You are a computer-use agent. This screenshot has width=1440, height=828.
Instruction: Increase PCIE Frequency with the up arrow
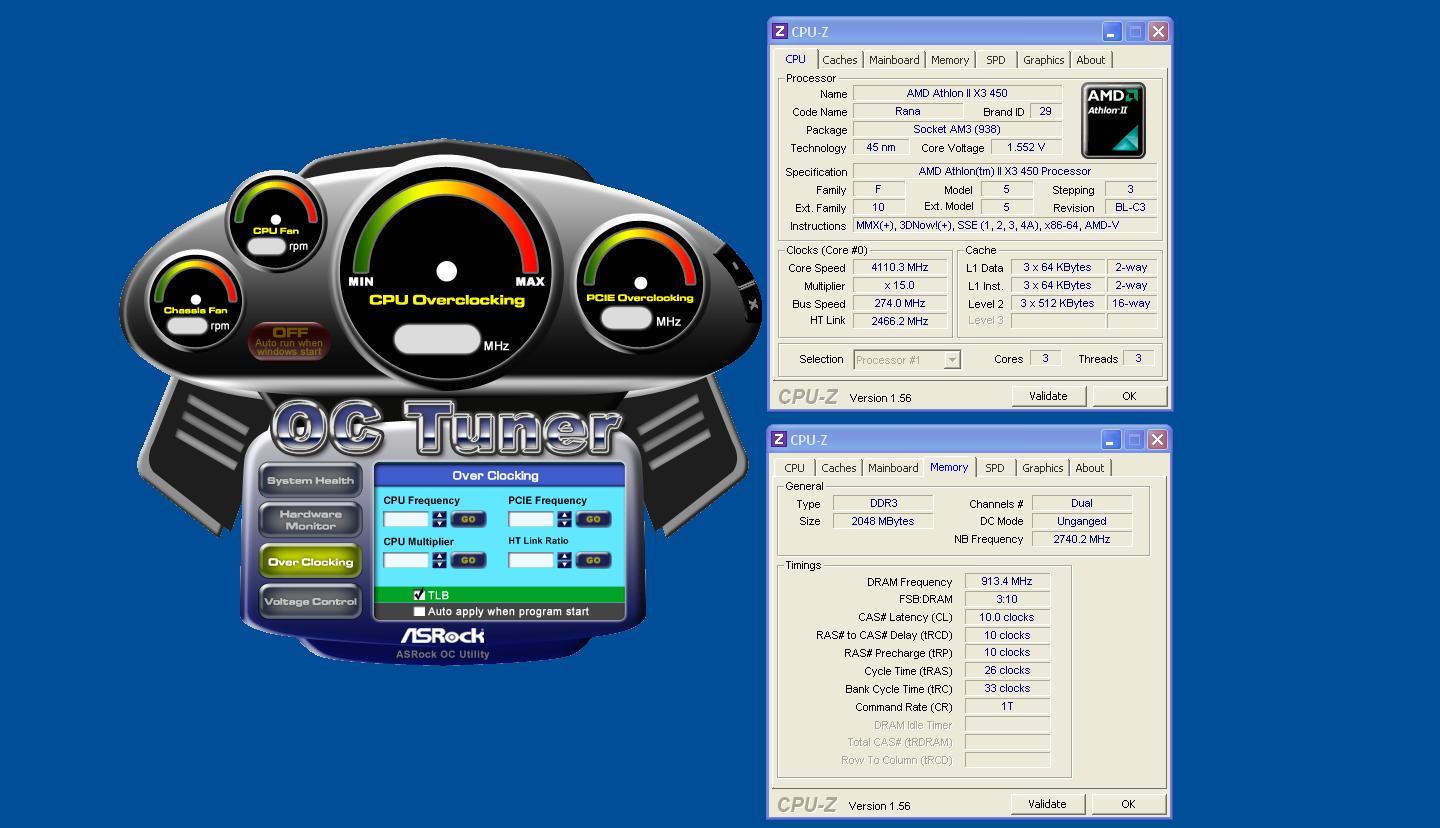click(x=564, y=515)
